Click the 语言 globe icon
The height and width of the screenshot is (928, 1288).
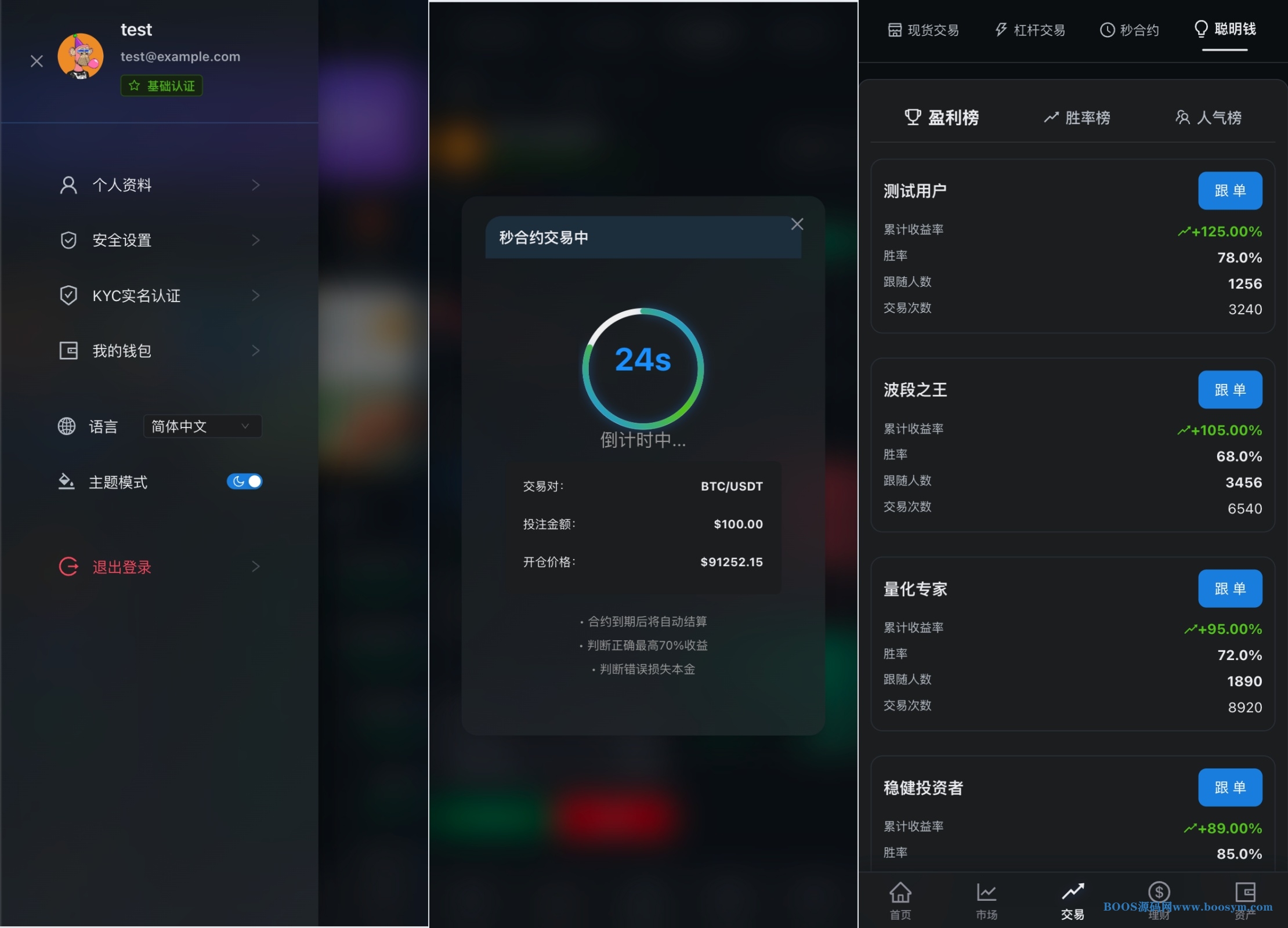click(x=67, y=426)
